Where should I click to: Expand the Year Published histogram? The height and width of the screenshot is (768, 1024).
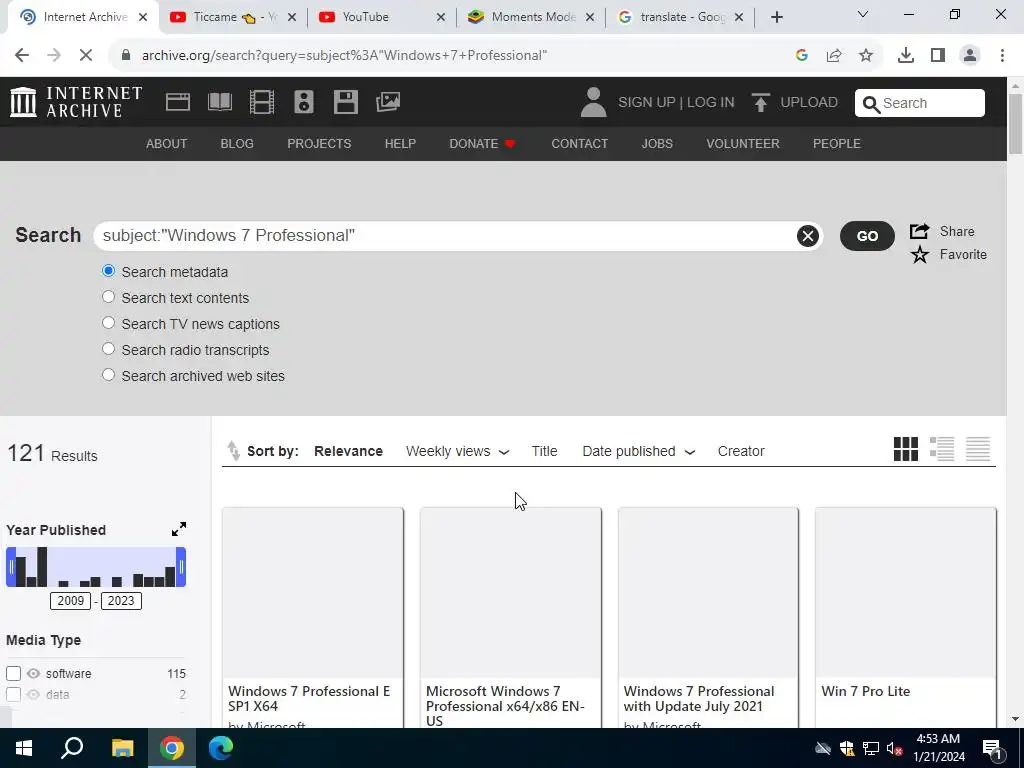[x=179, y=529]
